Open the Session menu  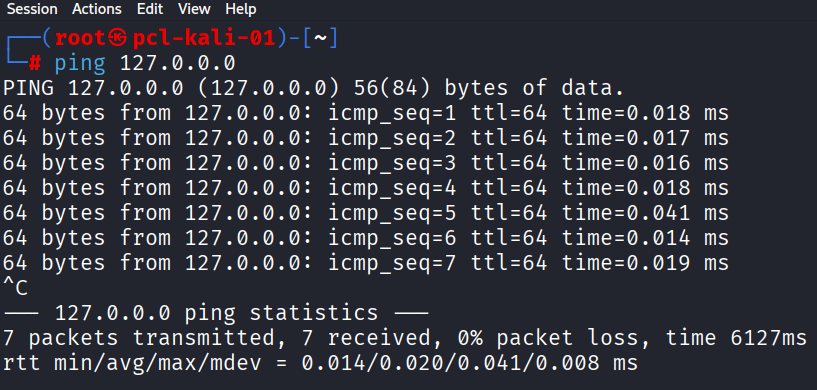(x=32, y=9)
